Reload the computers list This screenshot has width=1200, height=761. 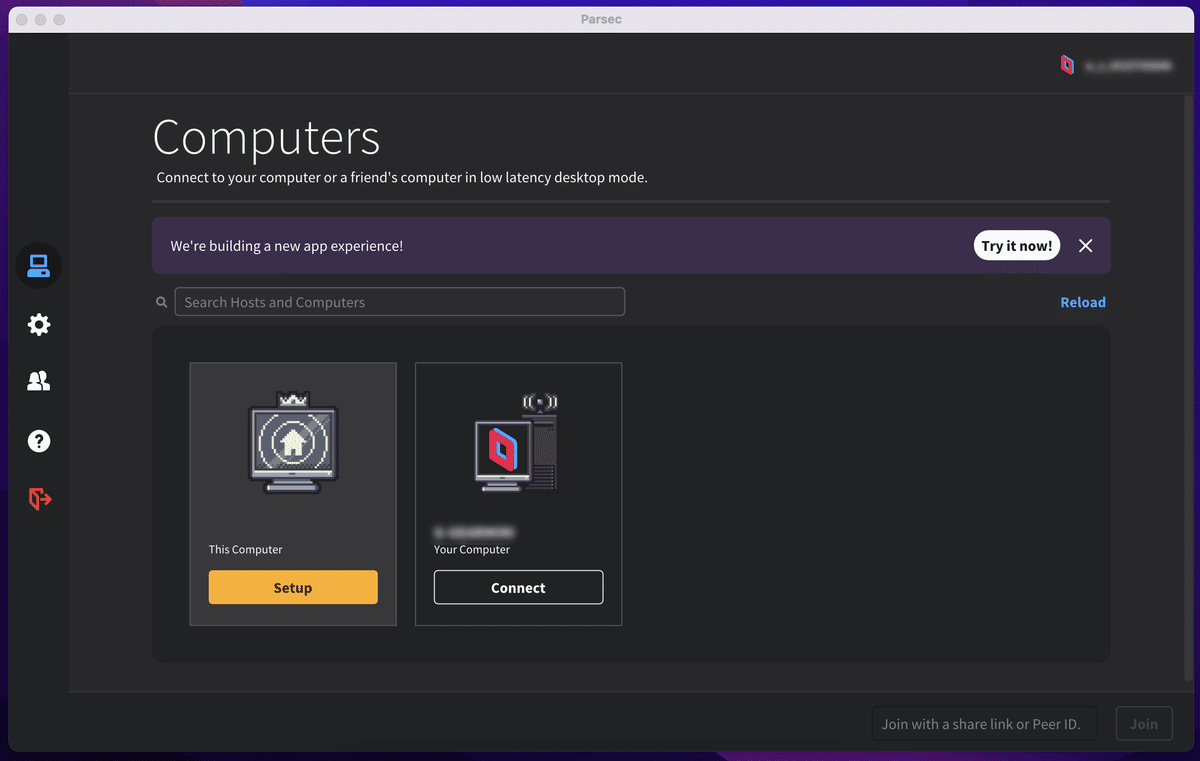1083,302
